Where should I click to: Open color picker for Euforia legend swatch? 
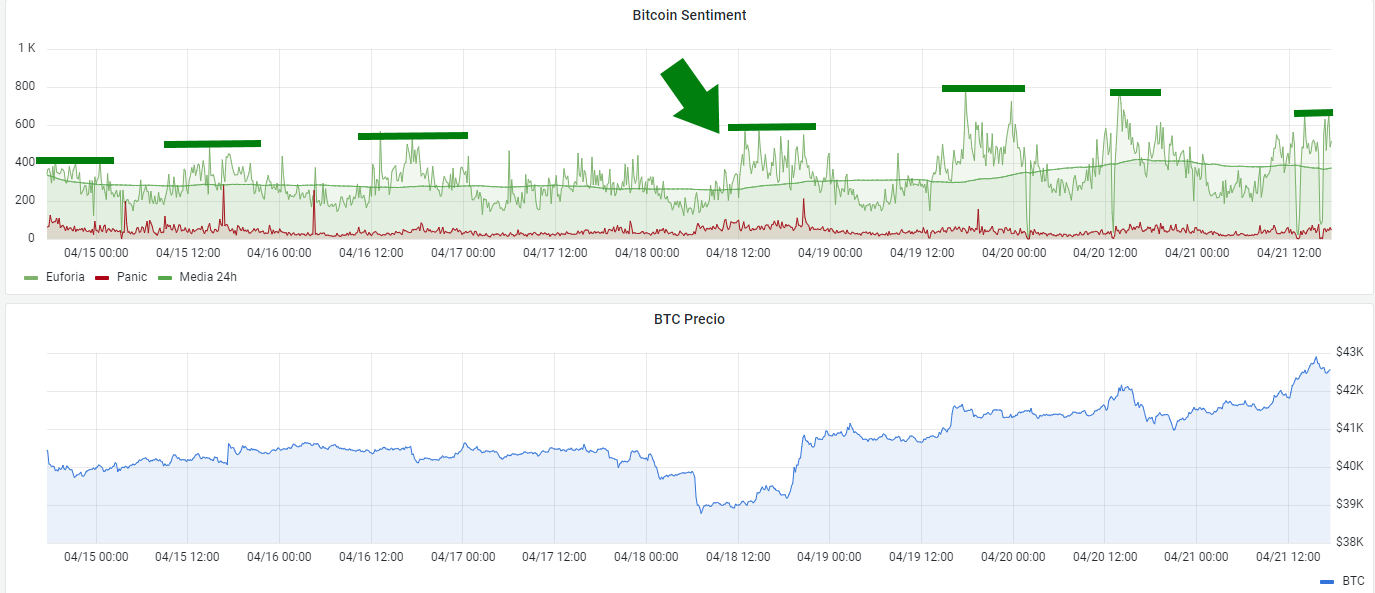pyautogui.click(x=31, y=277)
